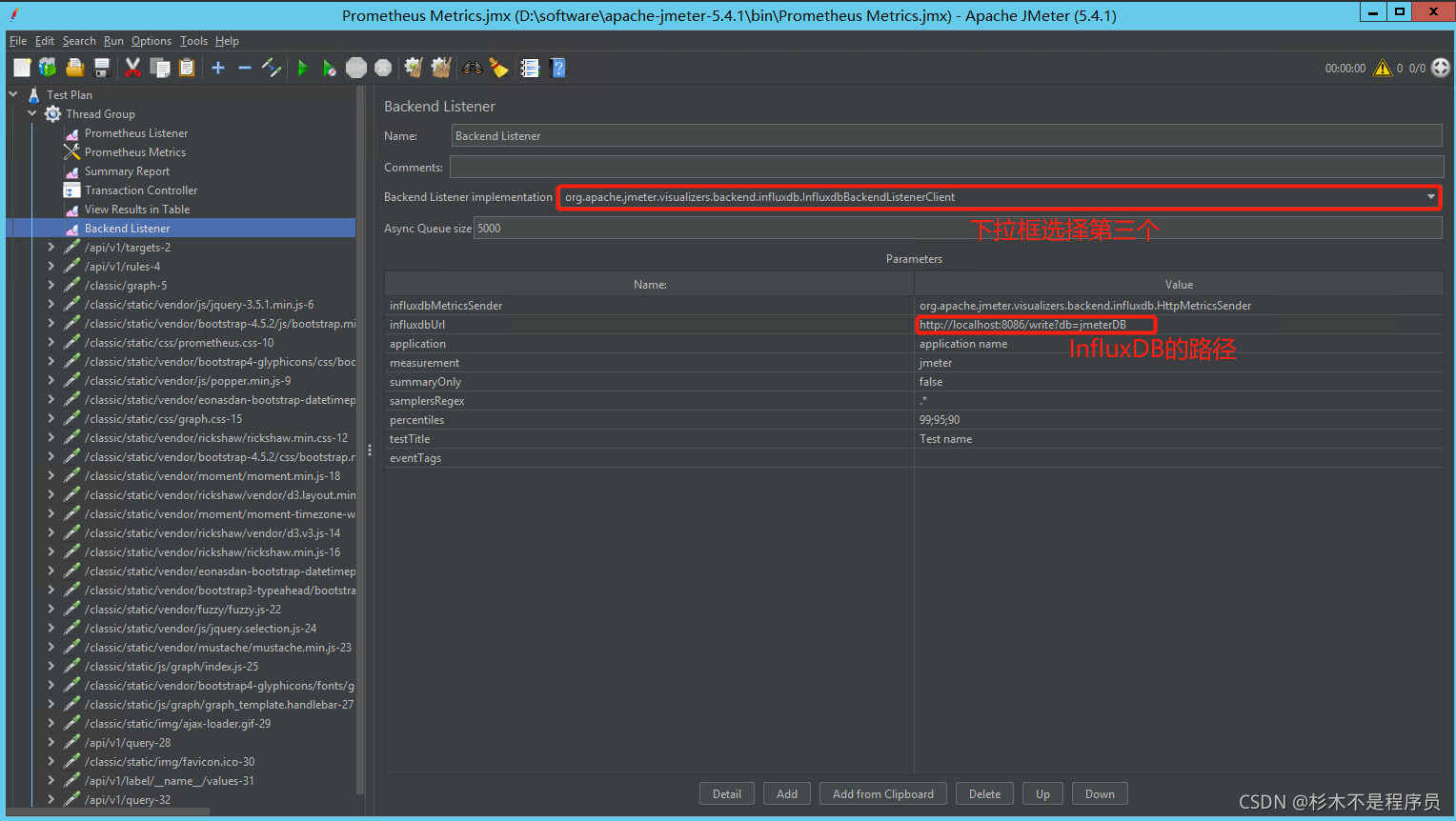Open the Help menu
This screenshot has height=821, width=1456.
point(227,41)
